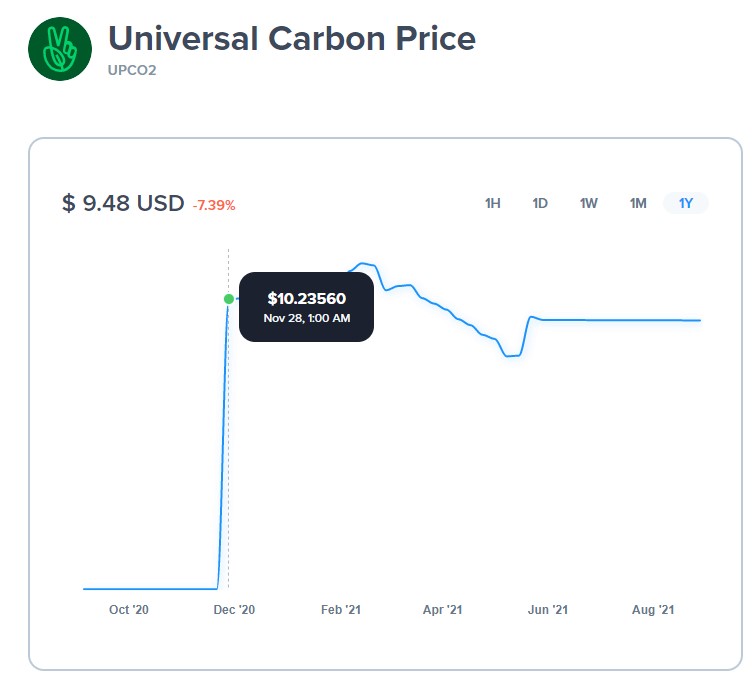Click the green data point marker
The image size is (752, 683).
tap(229, 299)
